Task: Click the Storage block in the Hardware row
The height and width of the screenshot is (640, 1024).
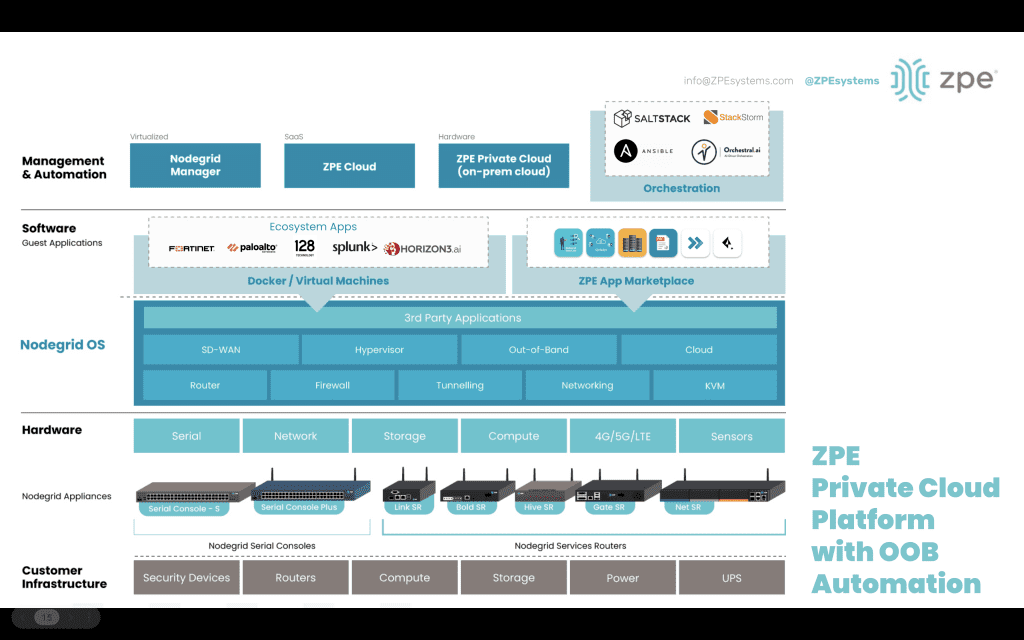Action: click(x=405, y=436)
